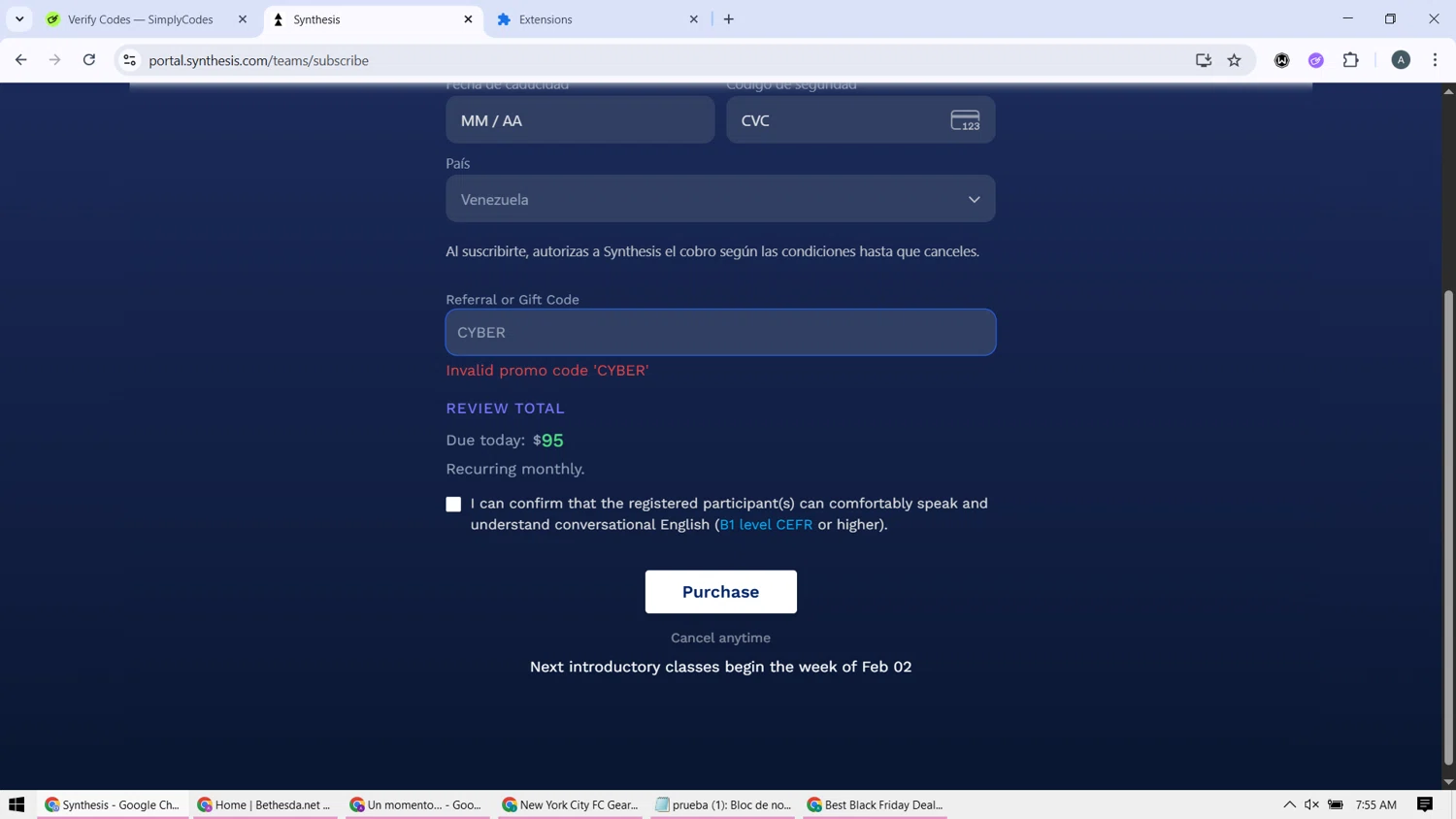The height and width of the screenshot is (819, 1456).
Task: Click the Purchase button
Action: pyautogui.click(x=720, y=592)
